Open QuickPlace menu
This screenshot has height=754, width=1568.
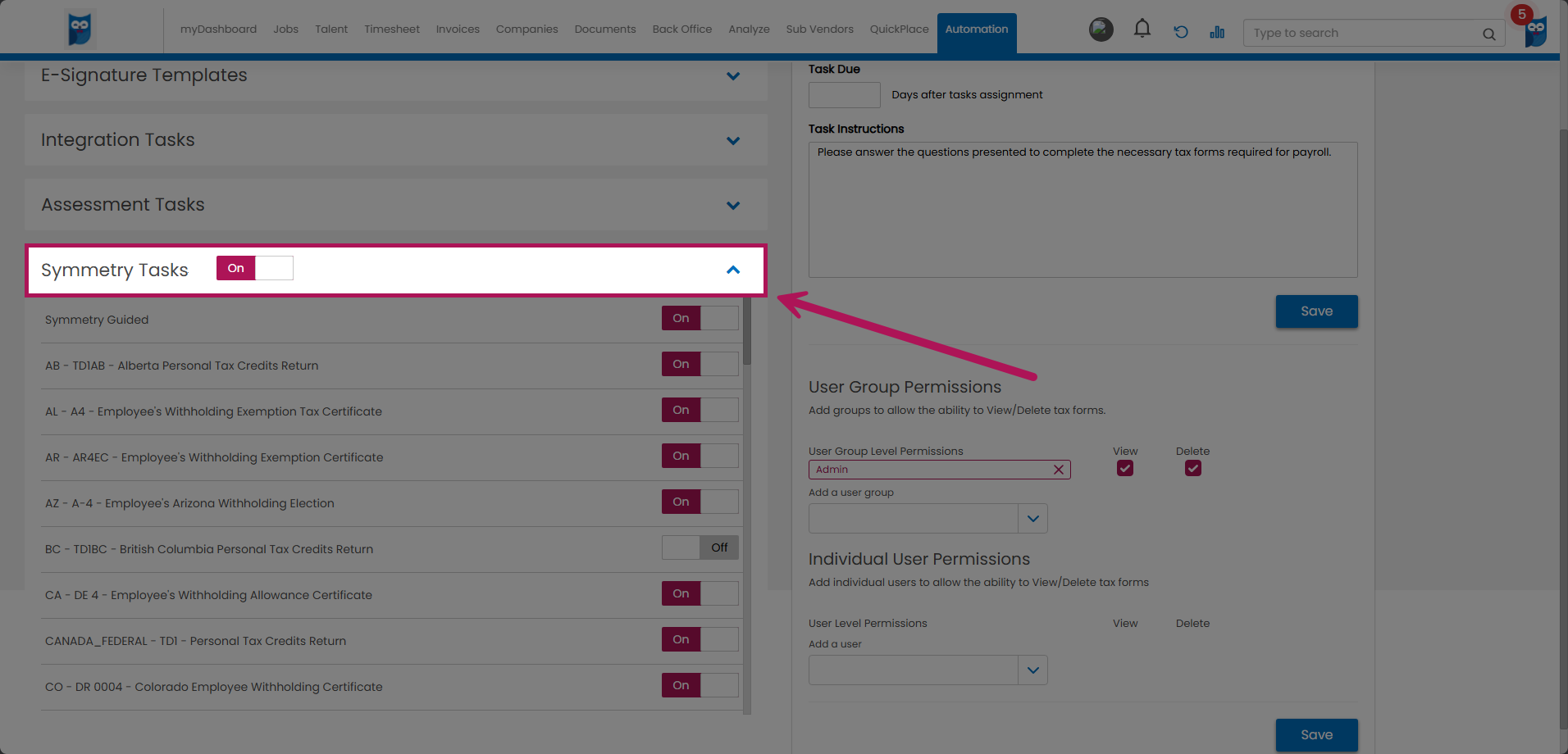899,30
